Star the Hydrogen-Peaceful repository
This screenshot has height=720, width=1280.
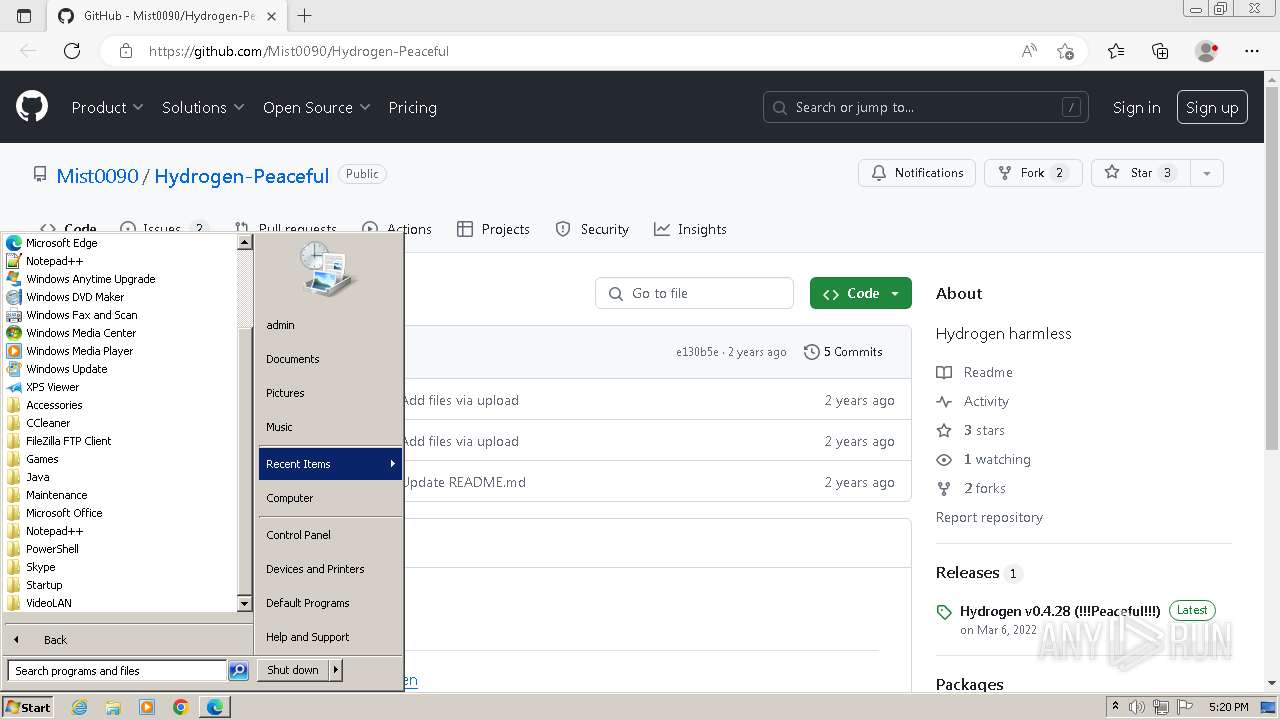tap(1141, 173)
